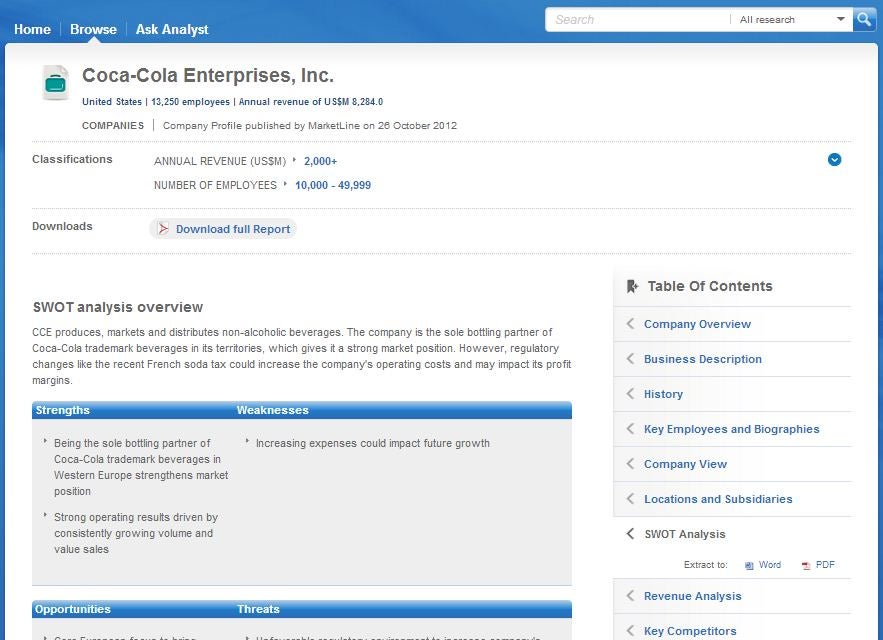The height and width of the screenshot is (640, 883).
Task: Click the Downloads label
Action: click(x=62, y=226)
